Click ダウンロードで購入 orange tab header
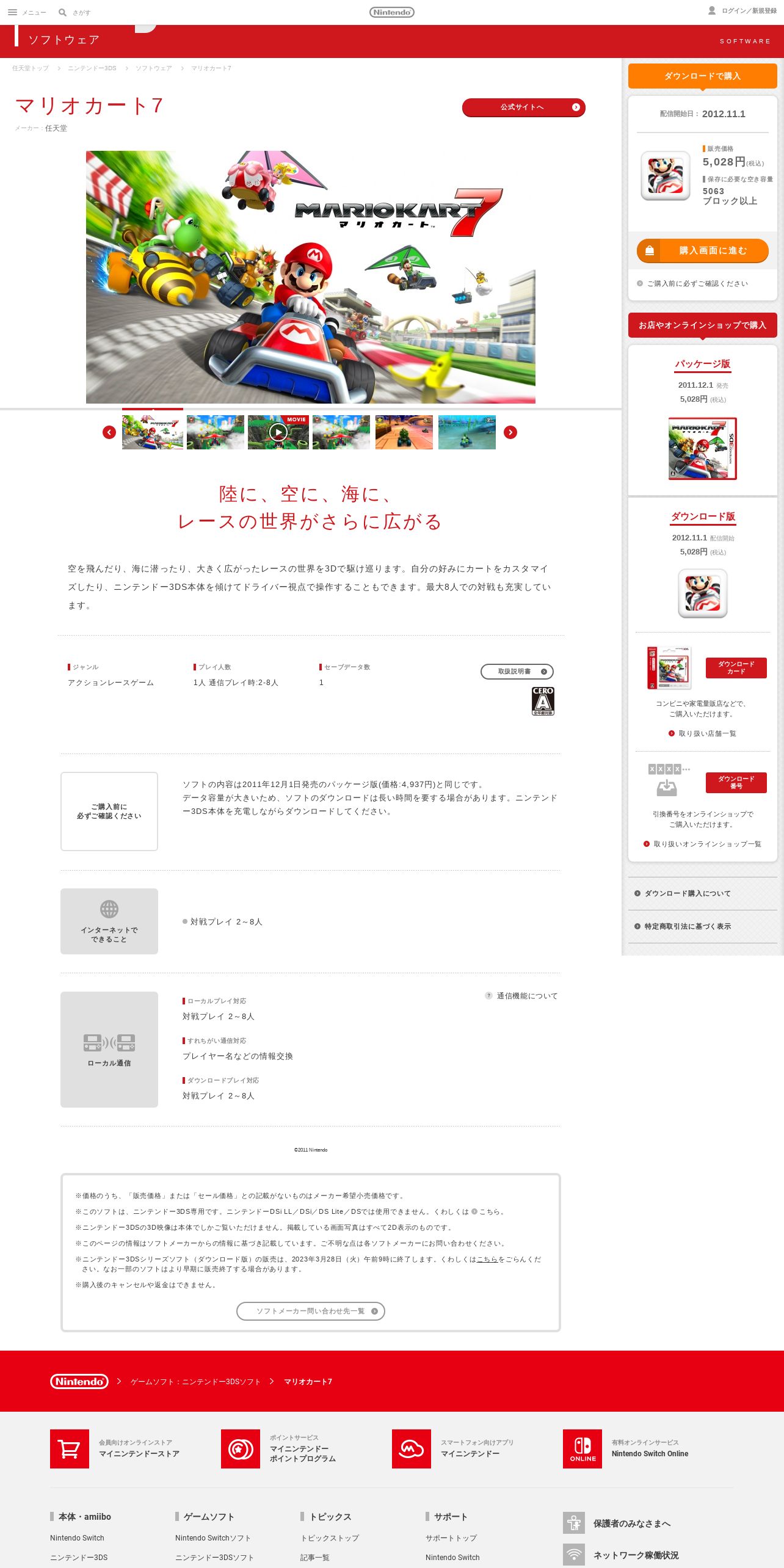 [703, 76]
